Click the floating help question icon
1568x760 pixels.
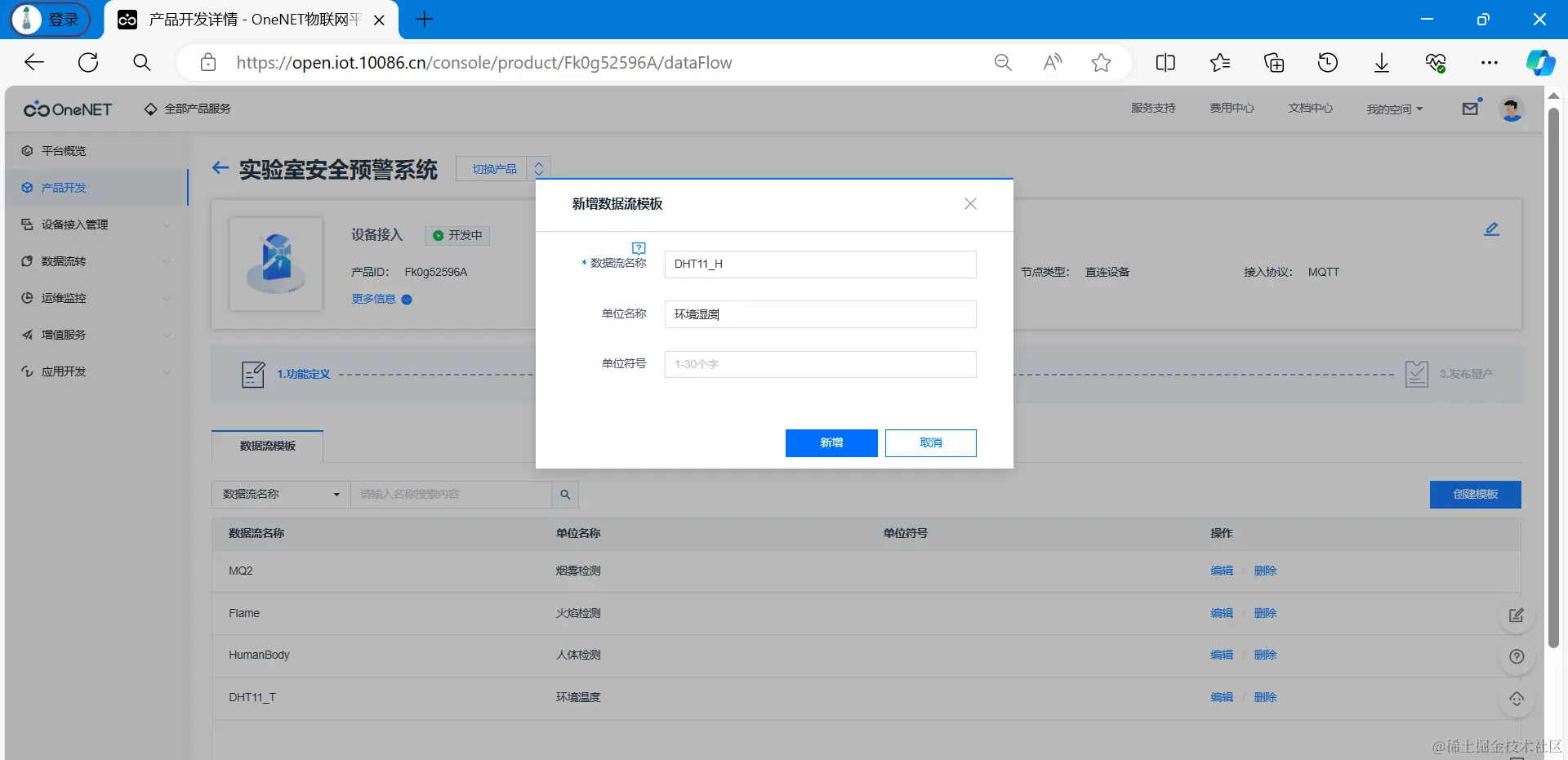(x=1517, y=657)
